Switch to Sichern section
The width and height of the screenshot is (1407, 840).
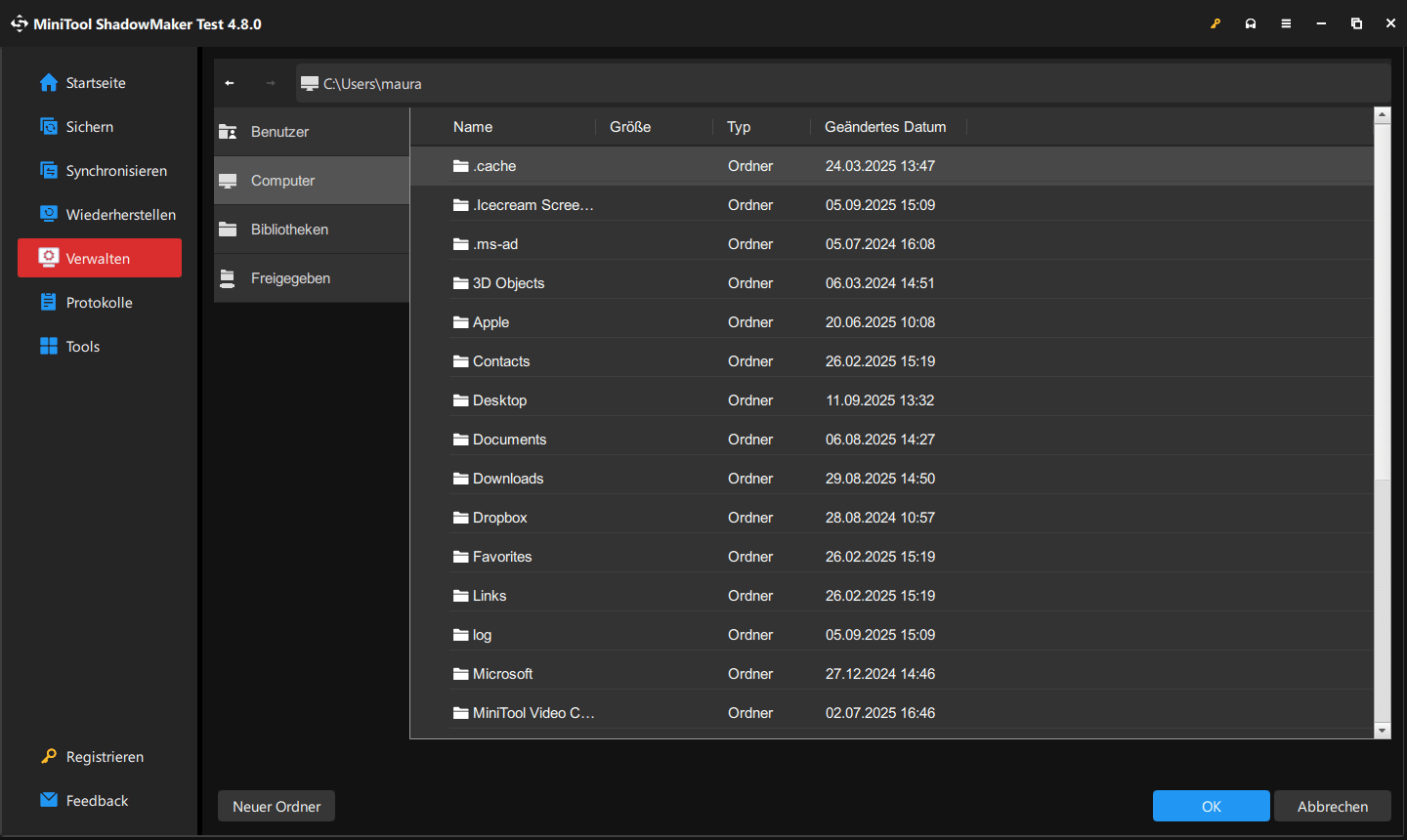coord(100,127)
